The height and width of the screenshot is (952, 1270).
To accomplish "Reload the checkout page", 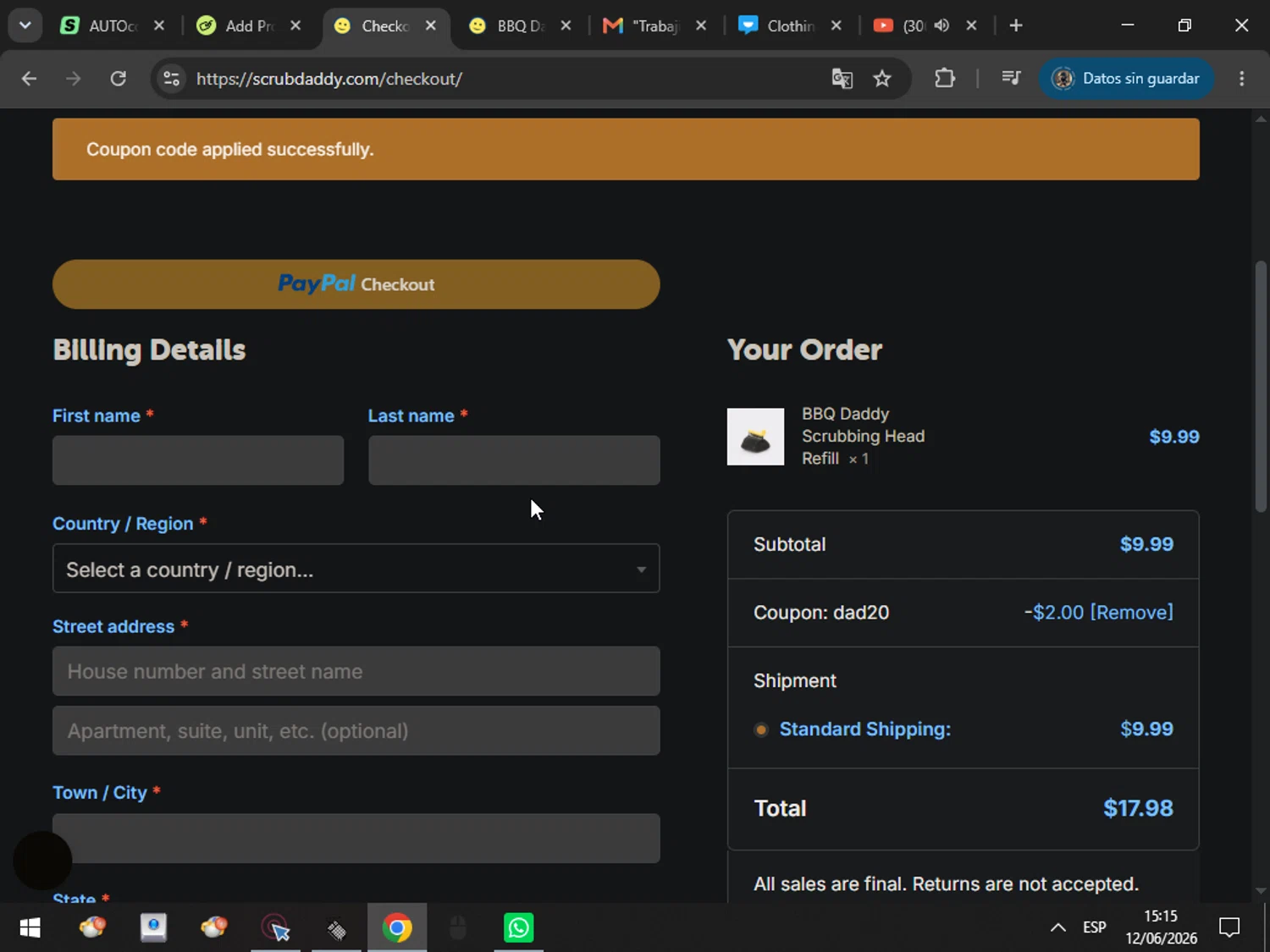I will point(119,79).
